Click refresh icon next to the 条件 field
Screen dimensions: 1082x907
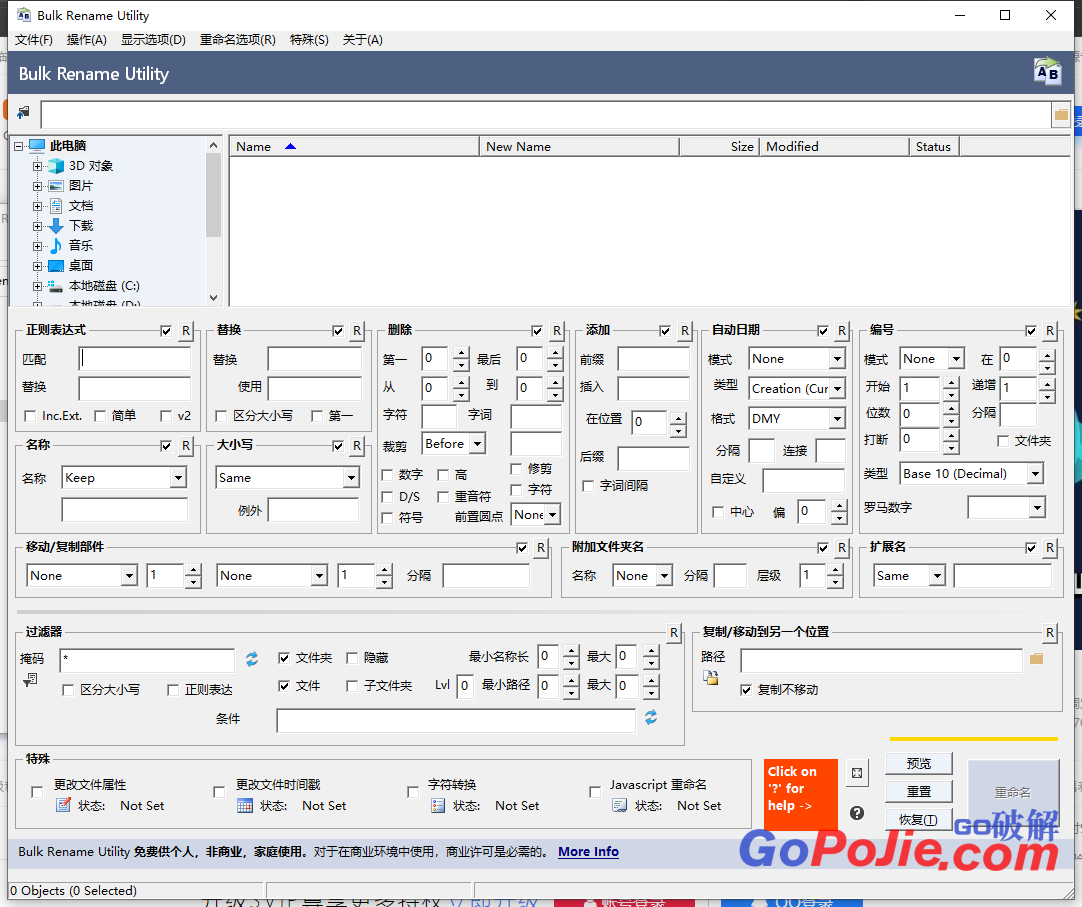point(651,717)
